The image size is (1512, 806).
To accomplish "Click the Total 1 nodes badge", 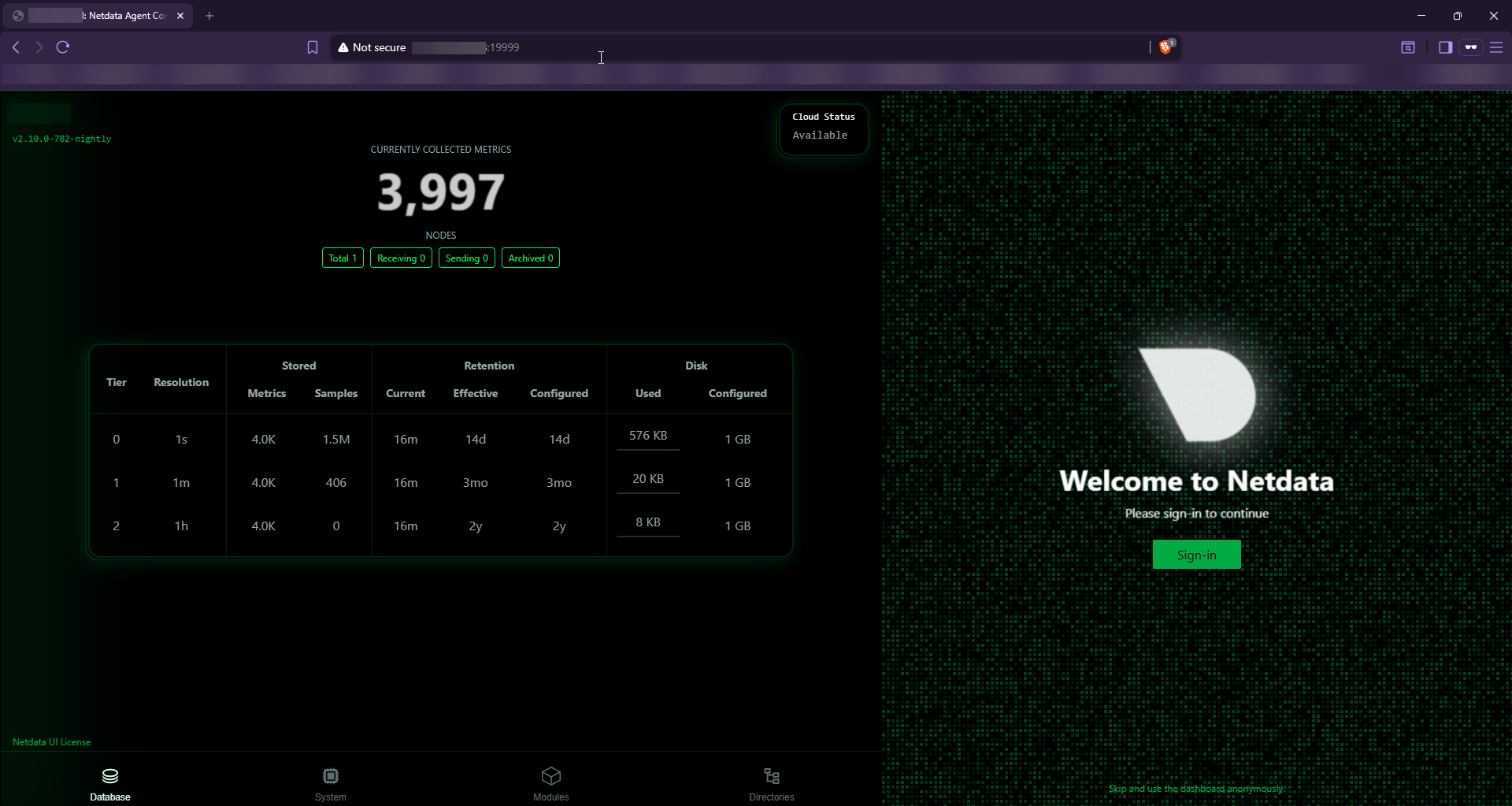I will click(x=343, y=258).
